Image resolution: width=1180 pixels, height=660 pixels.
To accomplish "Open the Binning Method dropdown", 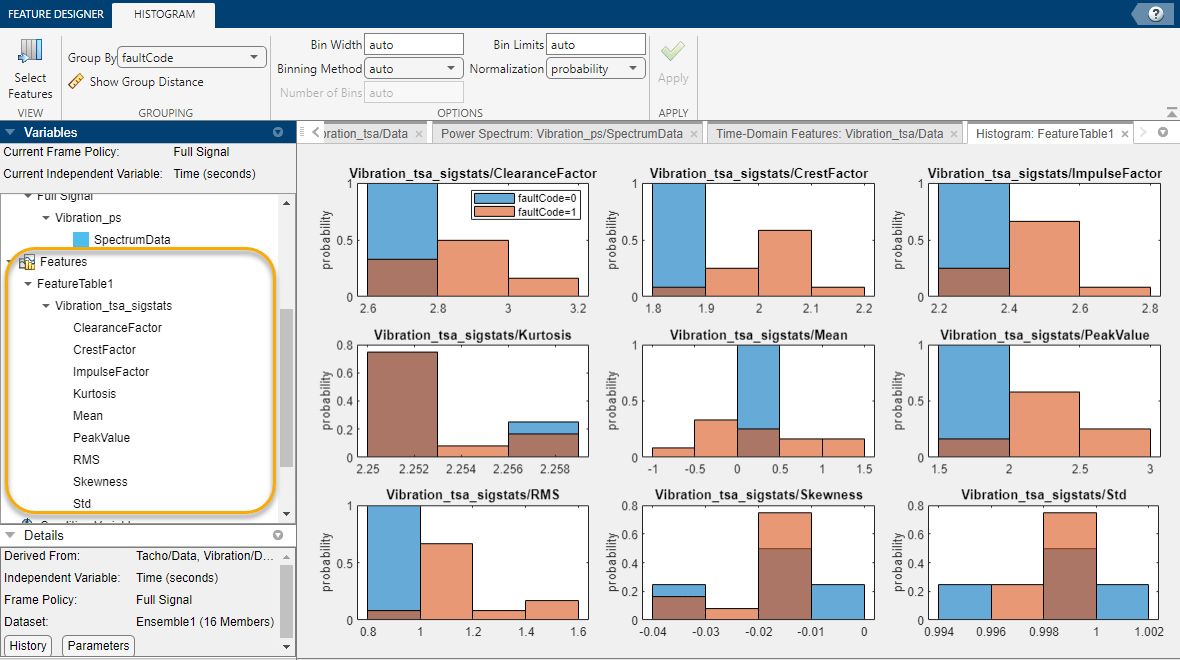I will [x=410, y=69].
